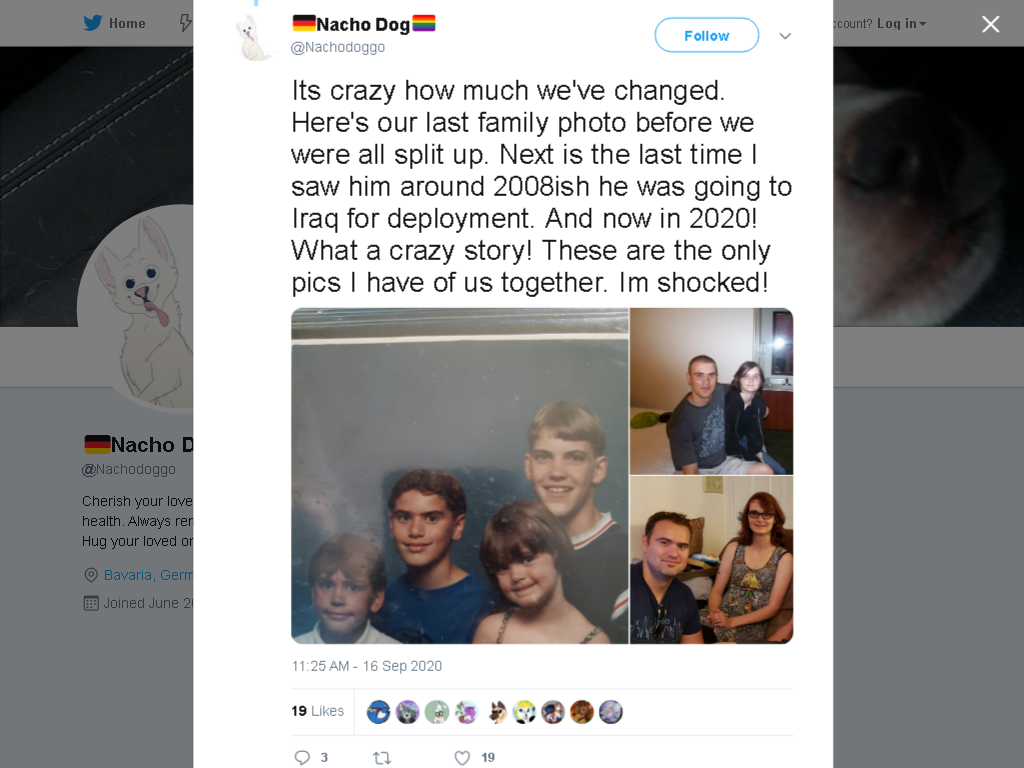Close the tweet overlay with X
This screenshot has height=768, width=1024.
991,24
